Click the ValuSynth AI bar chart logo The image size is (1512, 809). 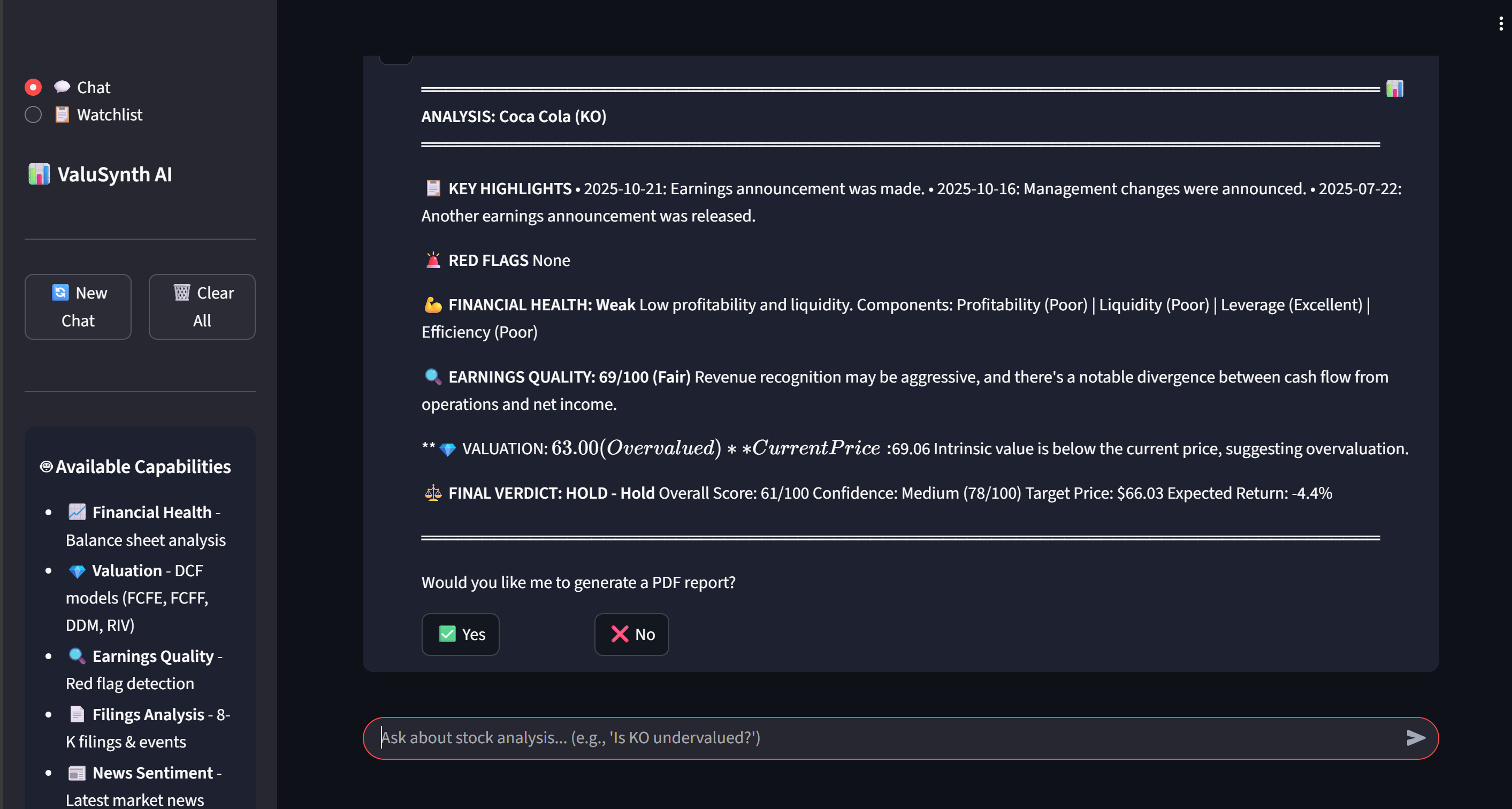click(x=39, y=174)
